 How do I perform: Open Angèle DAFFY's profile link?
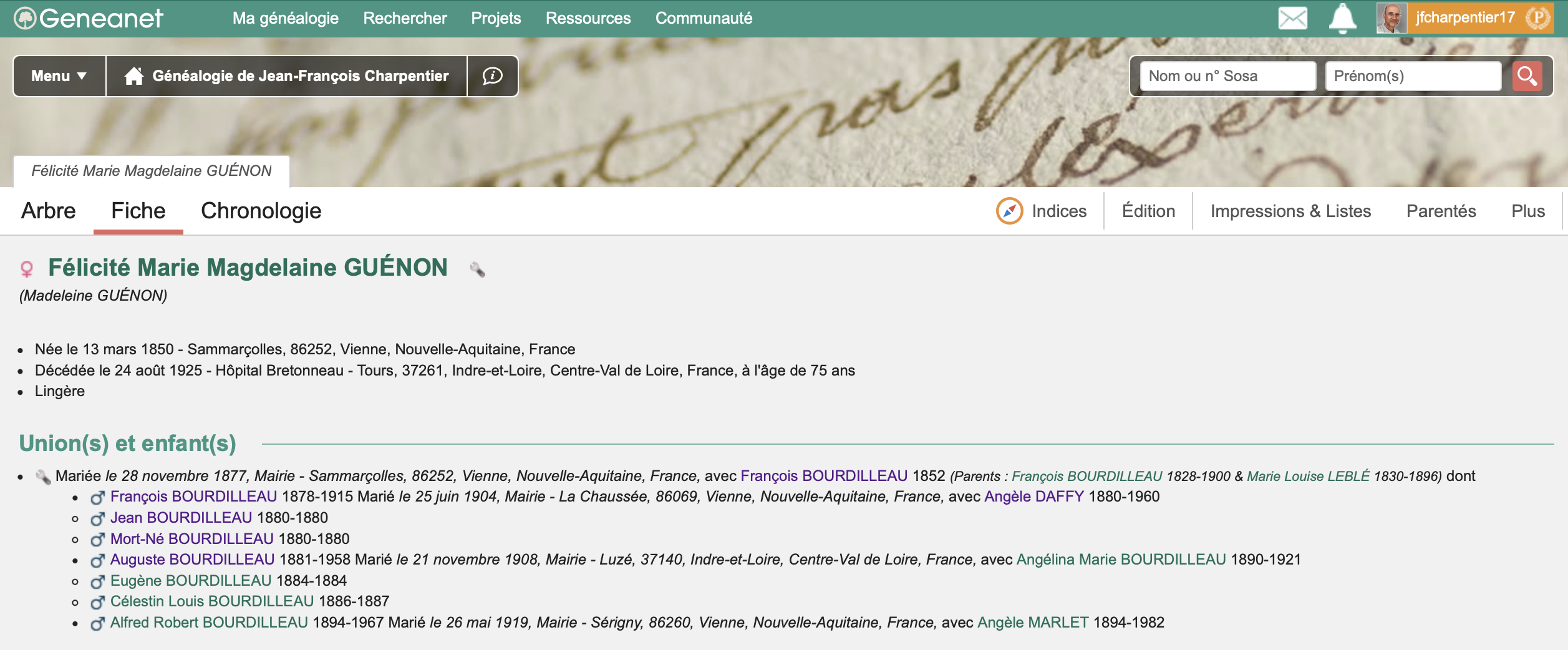click(1033, 497)
